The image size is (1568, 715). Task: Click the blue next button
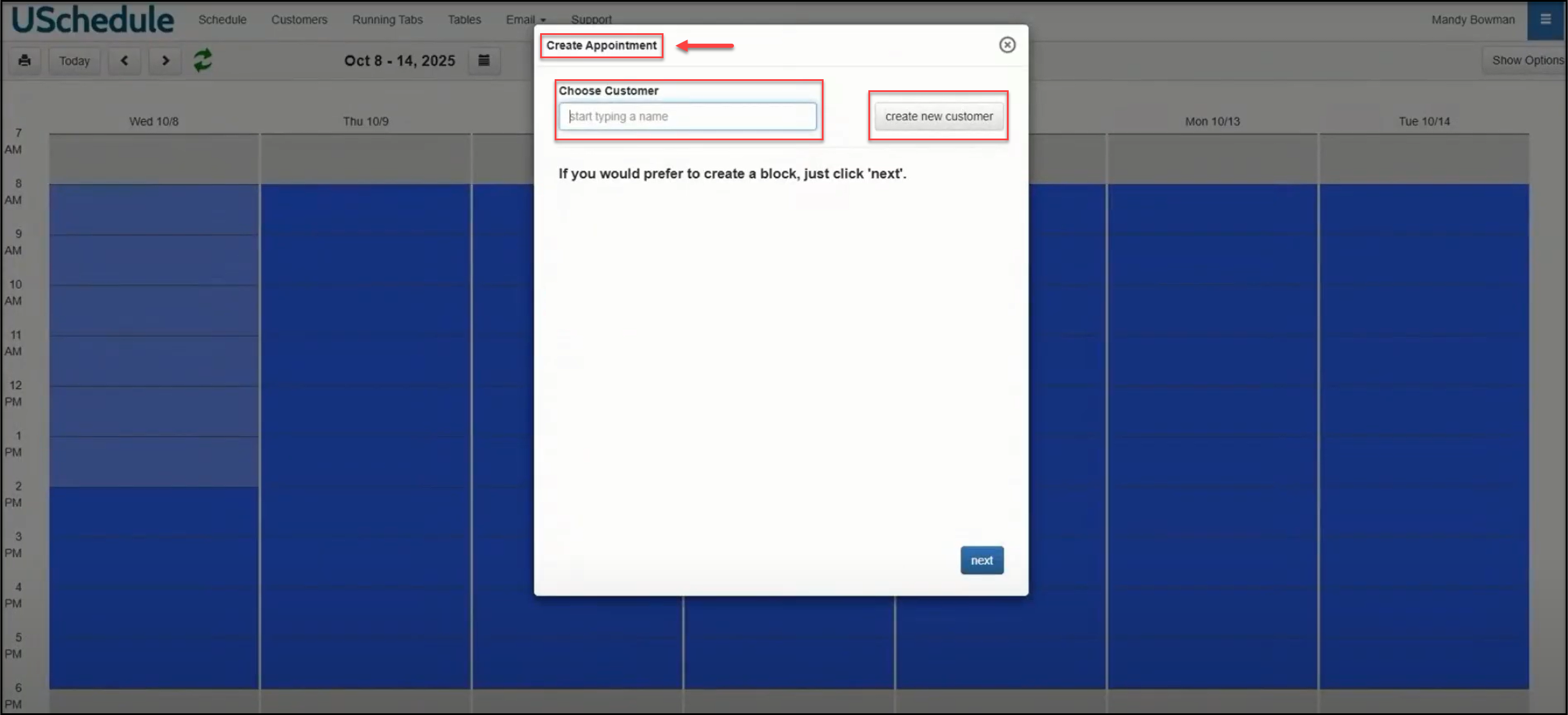[981, 560]
